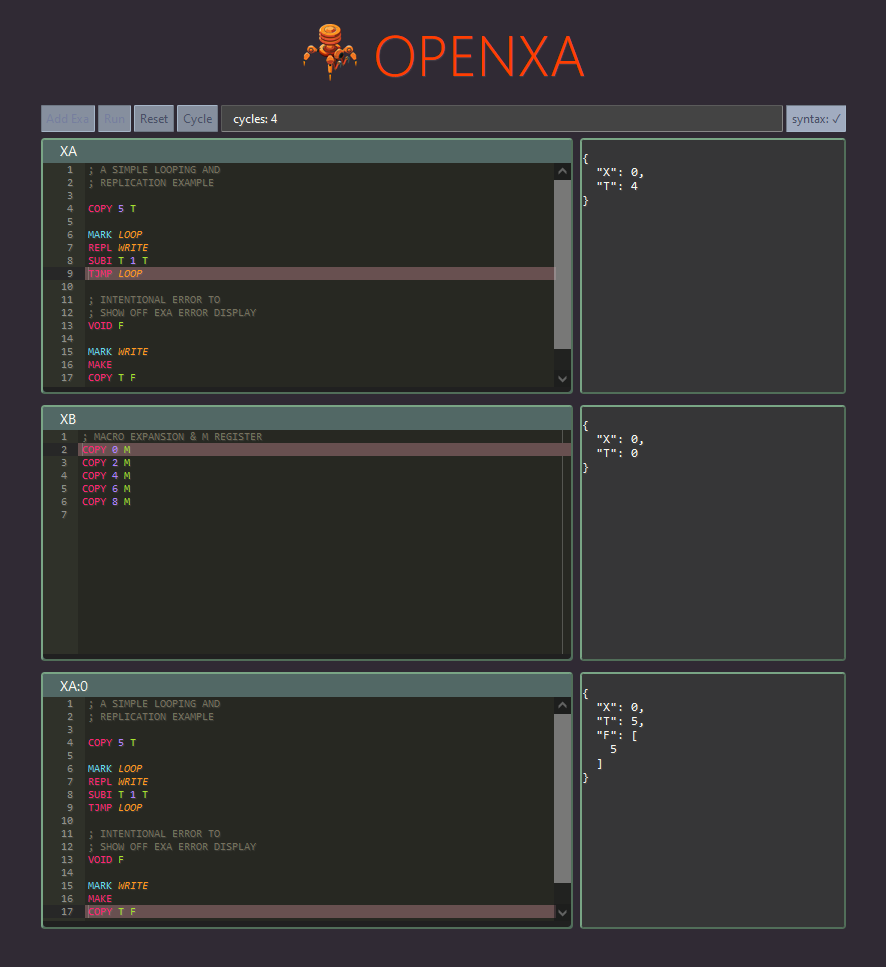Image resolution: width=886 pixels, height=967 pixels.
Task: Click line 7 REPL WRITE in XA:0 editor
Action: pyautogui.click(x=118, y=781)
